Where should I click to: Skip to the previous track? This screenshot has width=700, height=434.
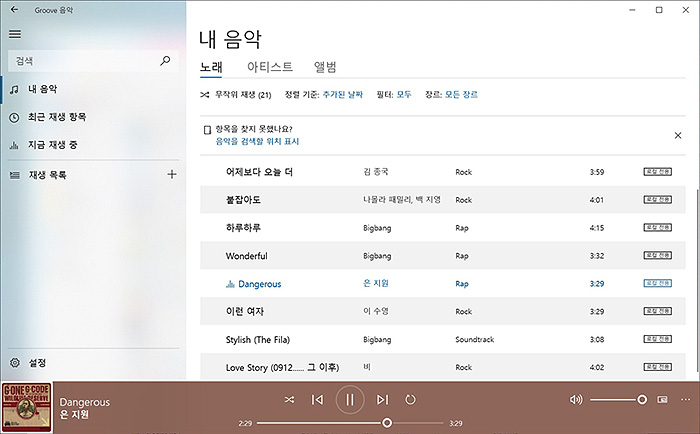317,400
